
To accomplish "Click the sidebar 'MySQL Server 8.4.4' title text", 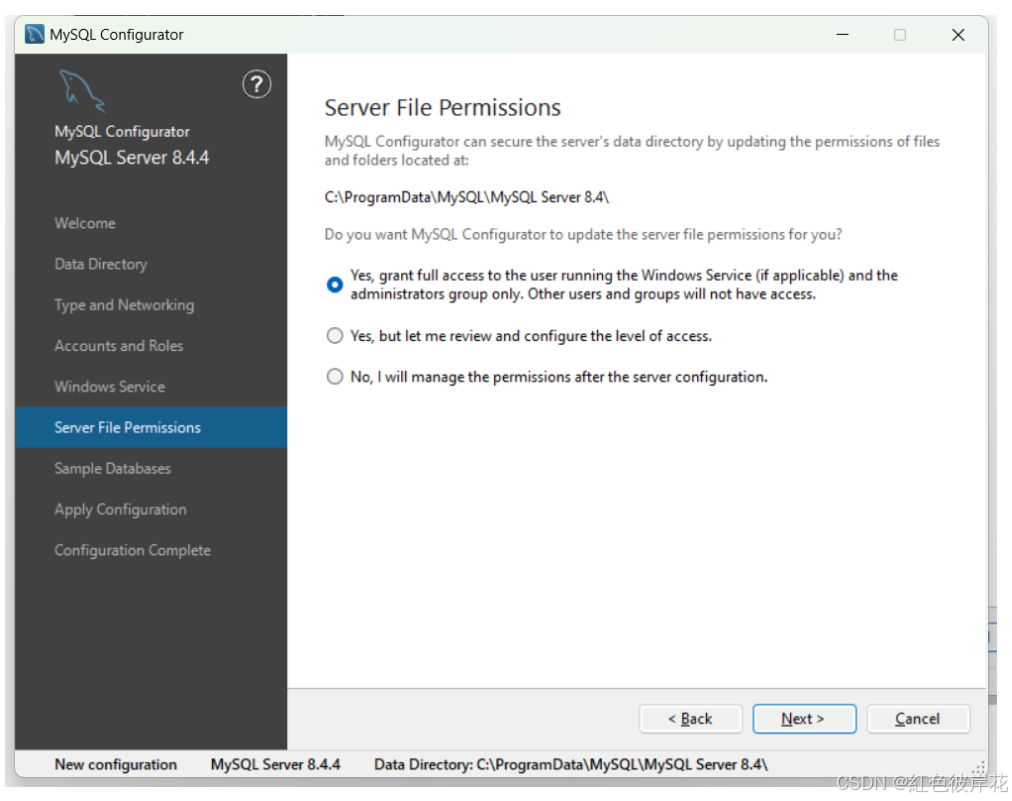I will (x=132, y=157).
